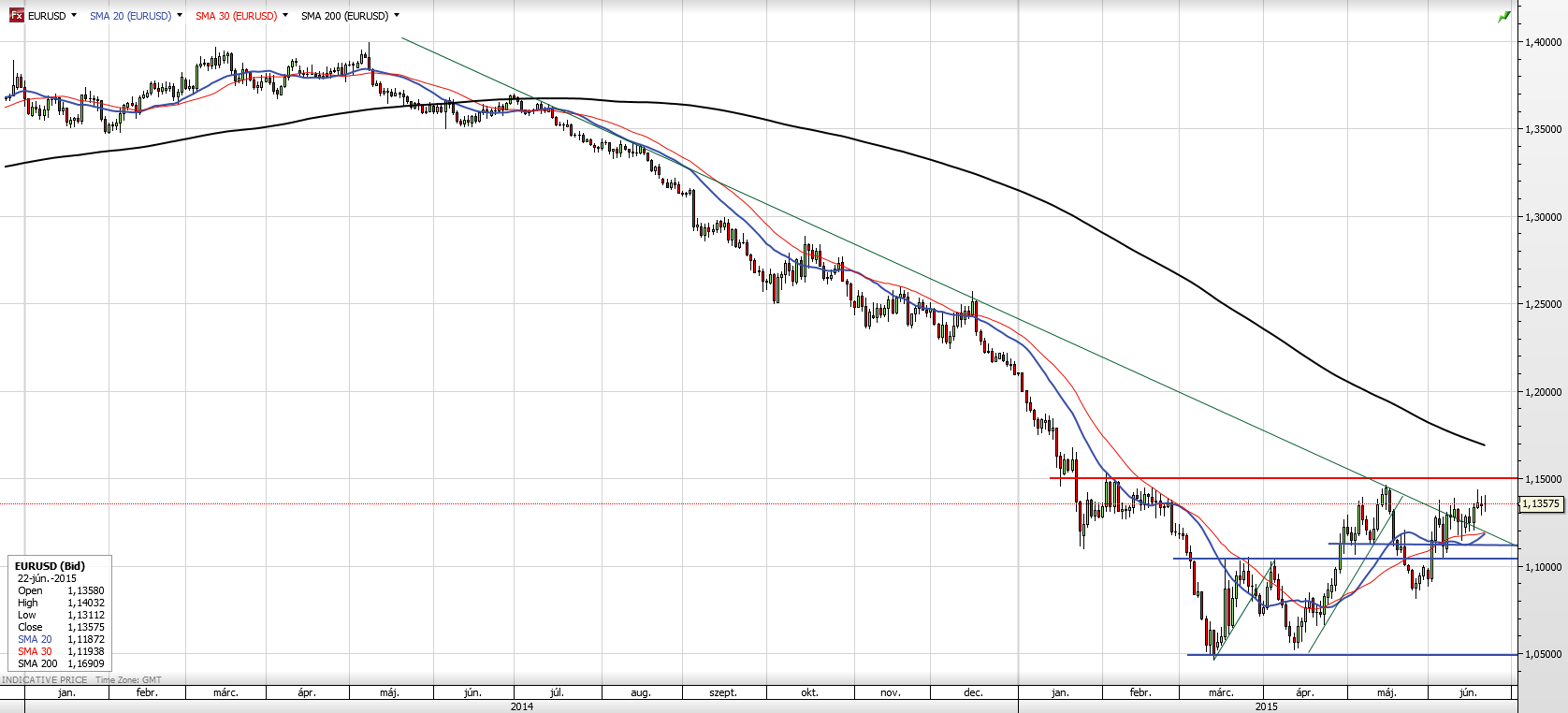Click the 2014 year label on time axis
Viewport: 1568px width, 713px height.
522,706
